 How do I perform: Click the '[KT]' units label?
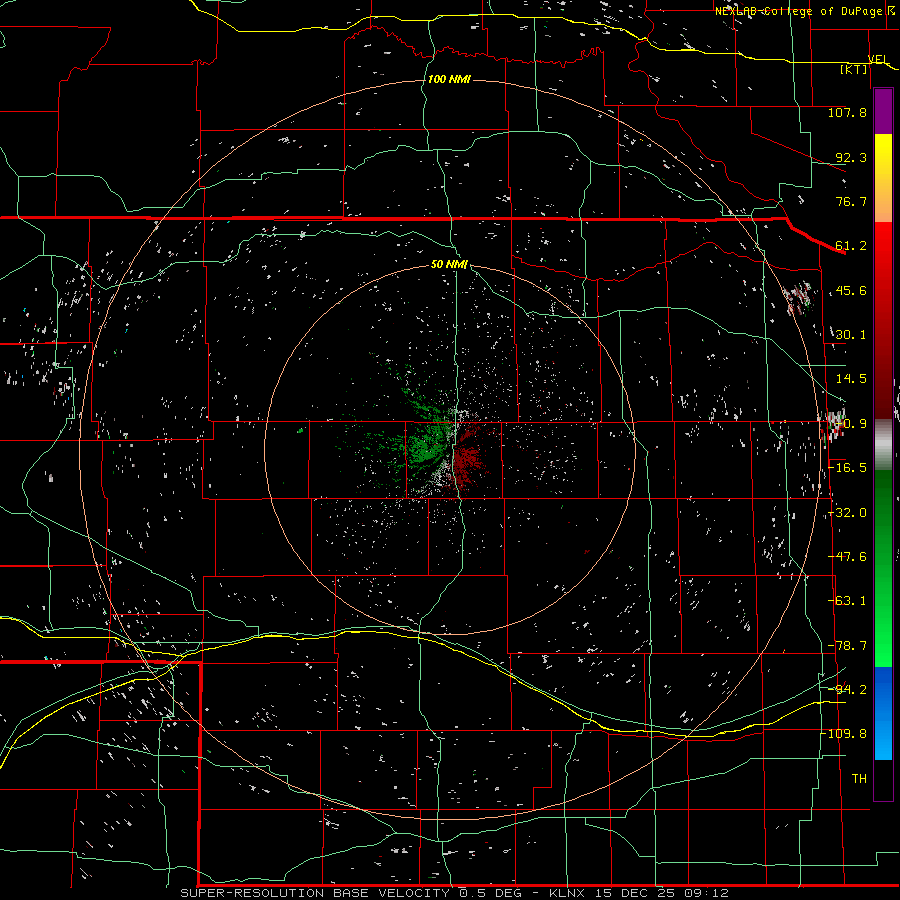[x=854, y=70]
